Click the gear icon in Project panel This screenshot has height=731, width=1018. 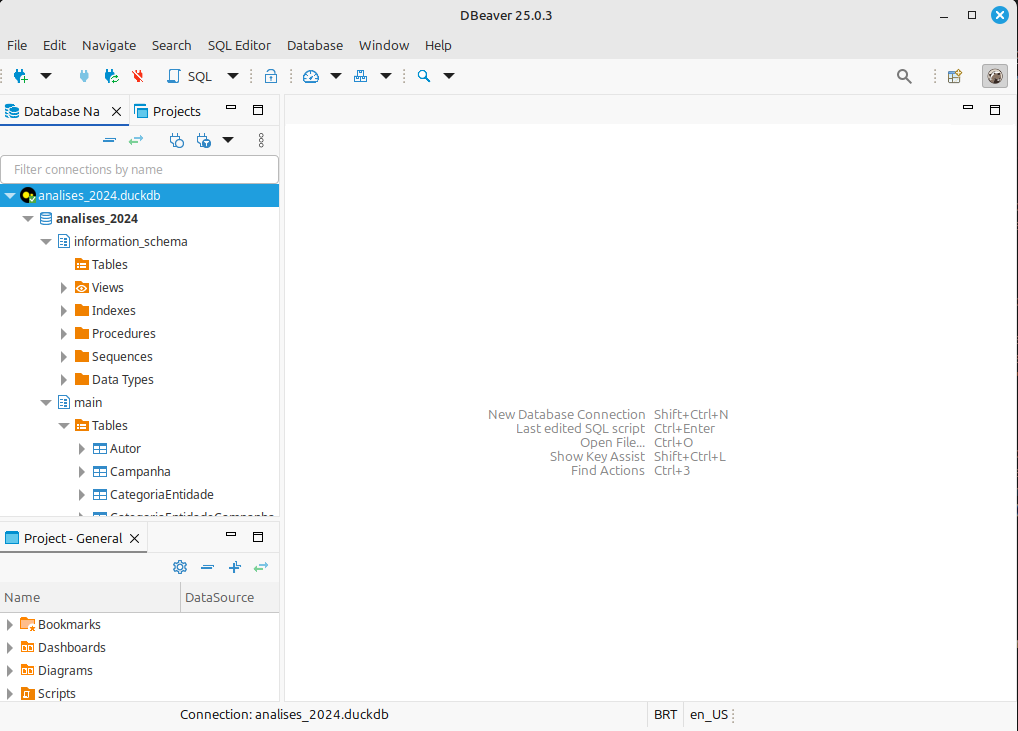[x=180, y=567]
